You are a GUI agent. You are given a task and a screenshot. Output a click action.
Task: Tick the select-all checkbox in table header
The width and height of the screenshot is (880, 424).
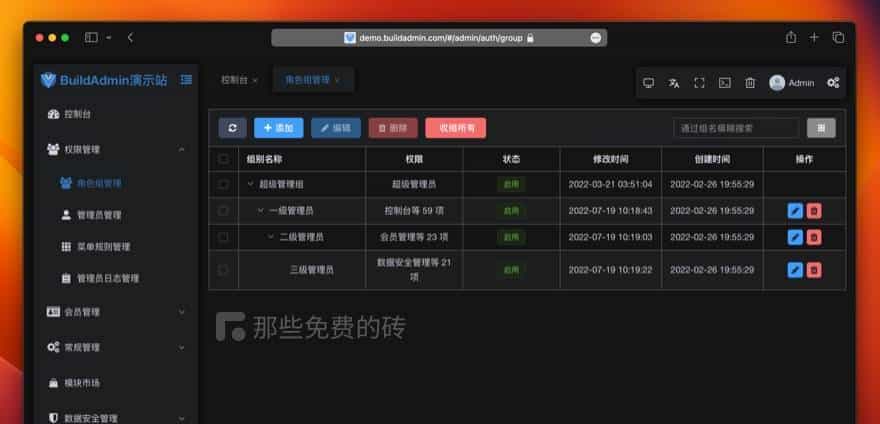pyautogui.click(x=223, y=159)
